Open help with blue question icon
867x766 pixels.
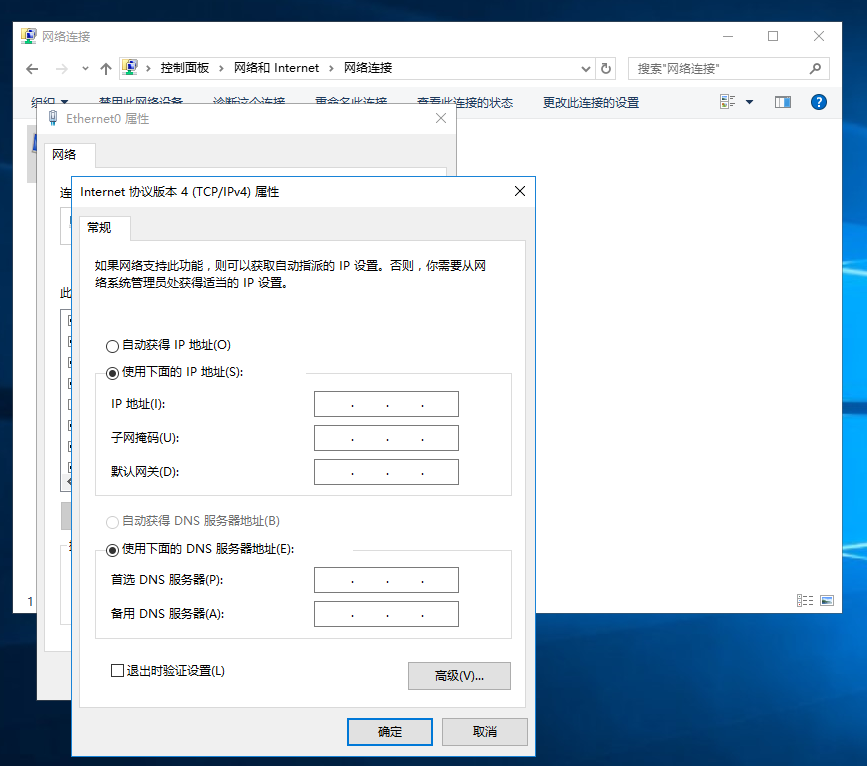pos(818,102)
